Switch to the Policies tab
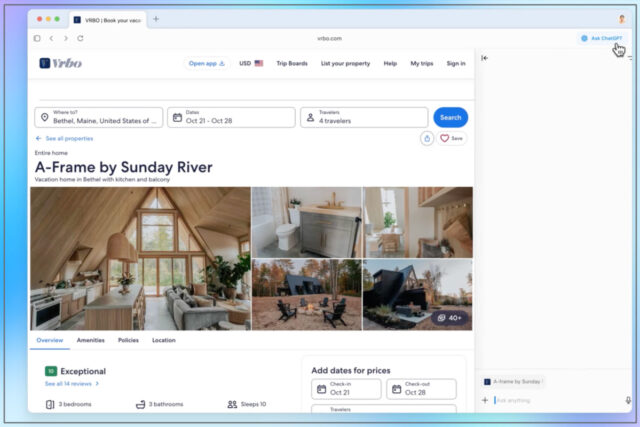The height and width of the screenshot is (427, 640). coord(128,340)
